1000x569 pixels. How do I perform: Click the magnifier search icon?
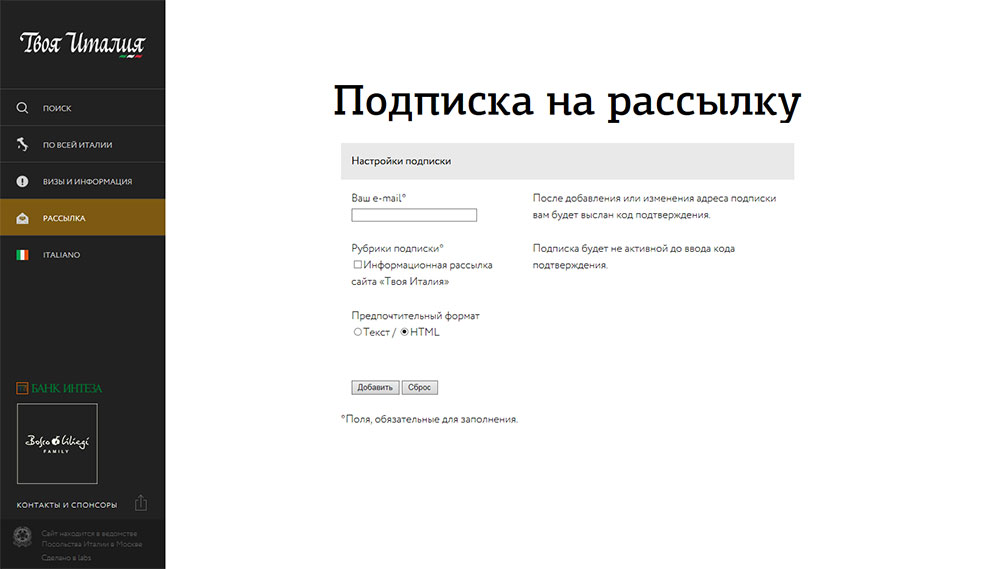point(22,108)
